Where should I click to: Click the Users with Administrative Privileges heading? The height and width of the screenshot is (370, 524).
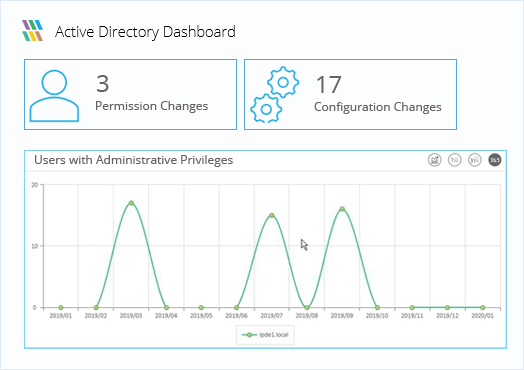coord(134,160)
